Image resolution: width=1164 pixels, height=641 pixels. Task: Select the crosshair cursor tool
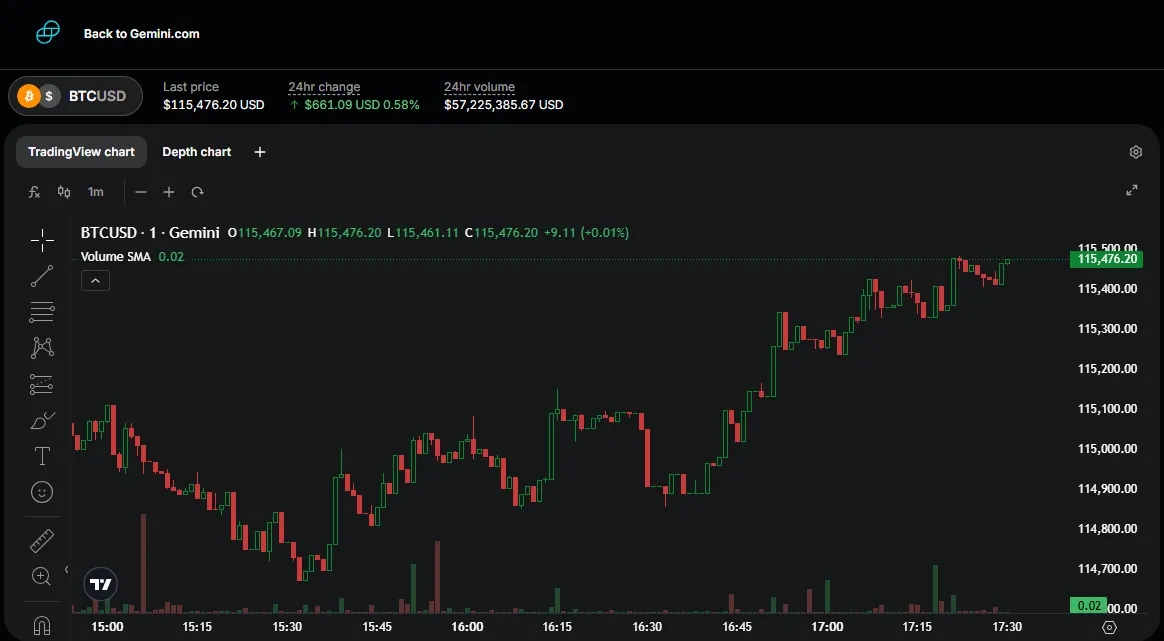click(42, 239)
